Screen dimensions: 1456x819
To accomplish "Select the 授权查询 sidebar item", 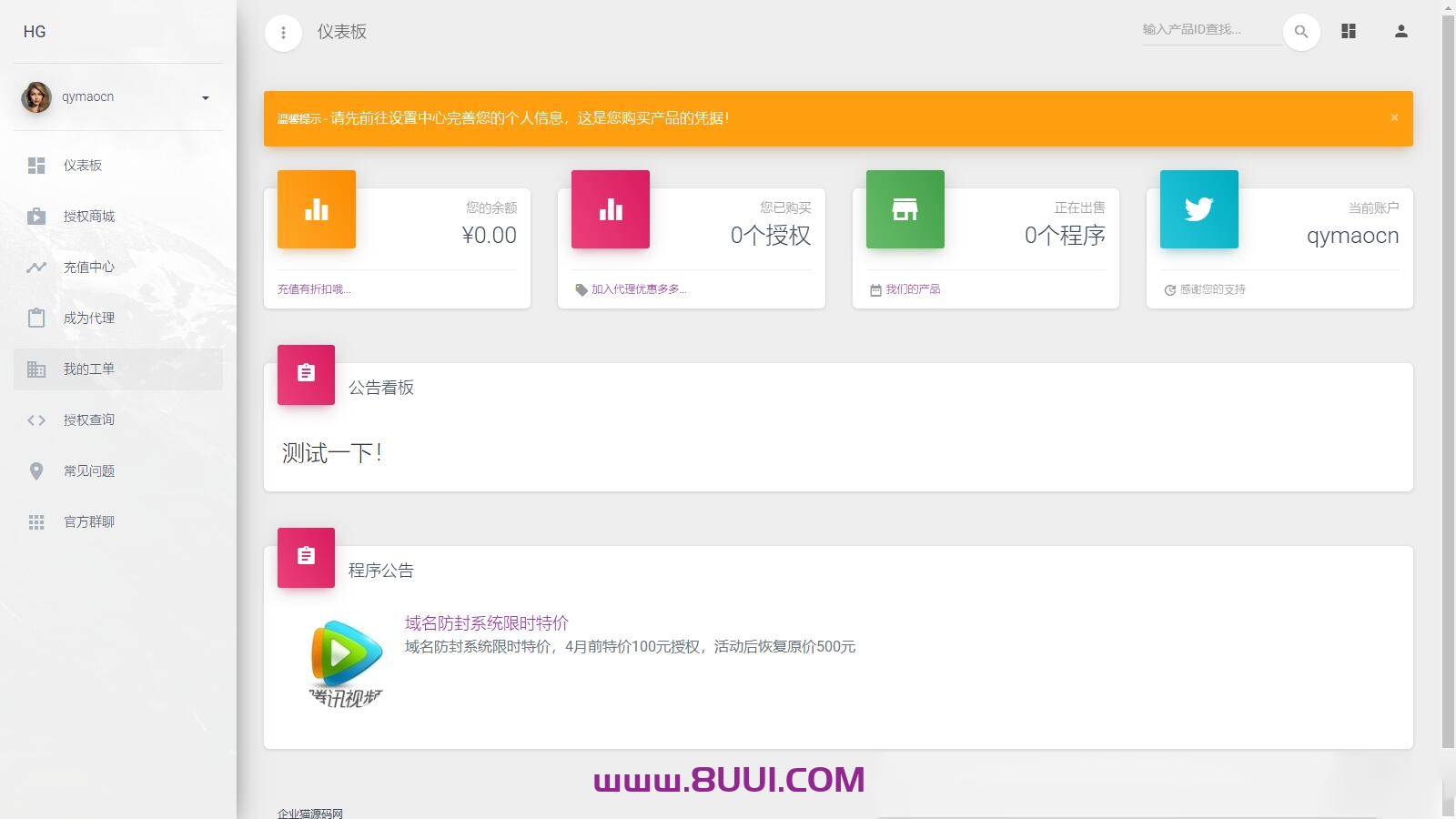I will click(88, 420).
